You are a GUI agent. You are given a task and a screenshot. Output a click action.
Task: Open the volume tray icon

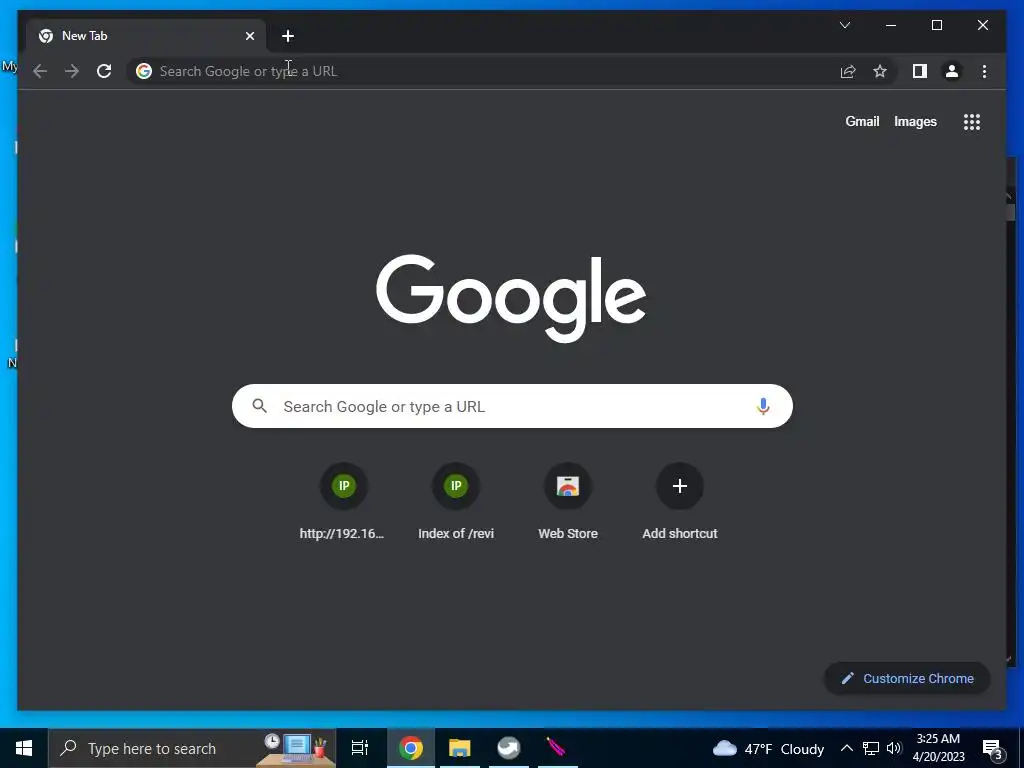tap(894, 748)
